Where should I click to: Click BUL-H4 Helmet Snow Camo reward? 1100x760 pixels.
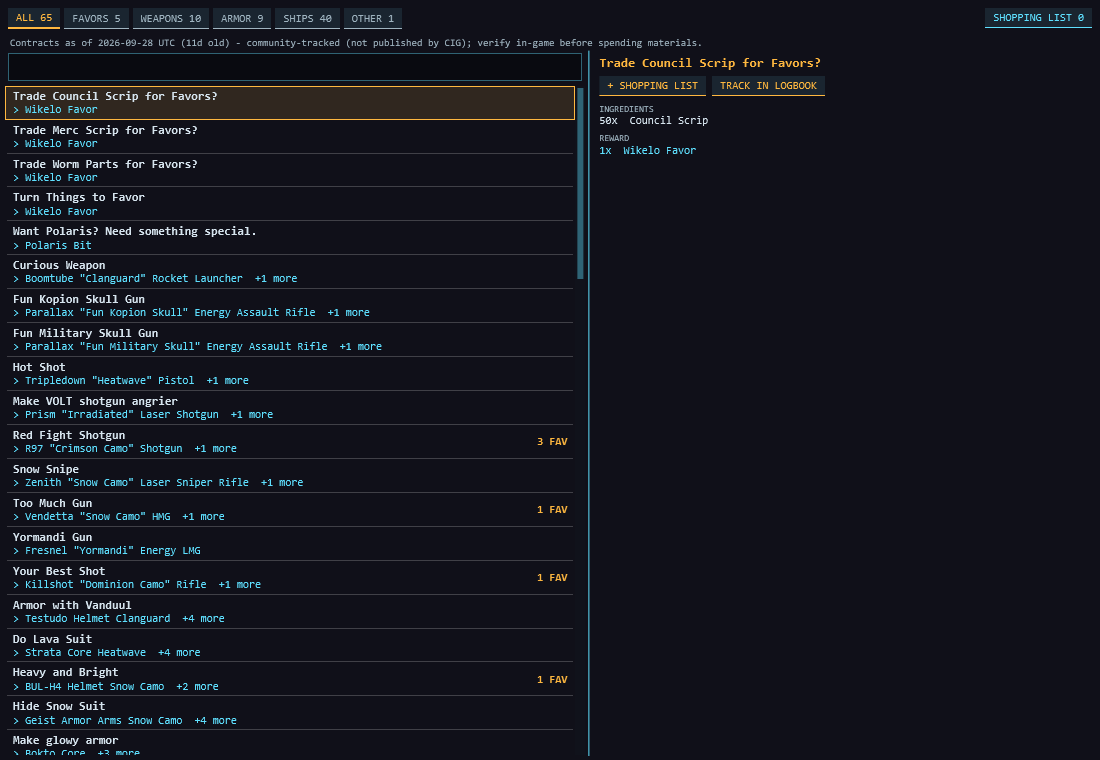(x=95, y=687)
